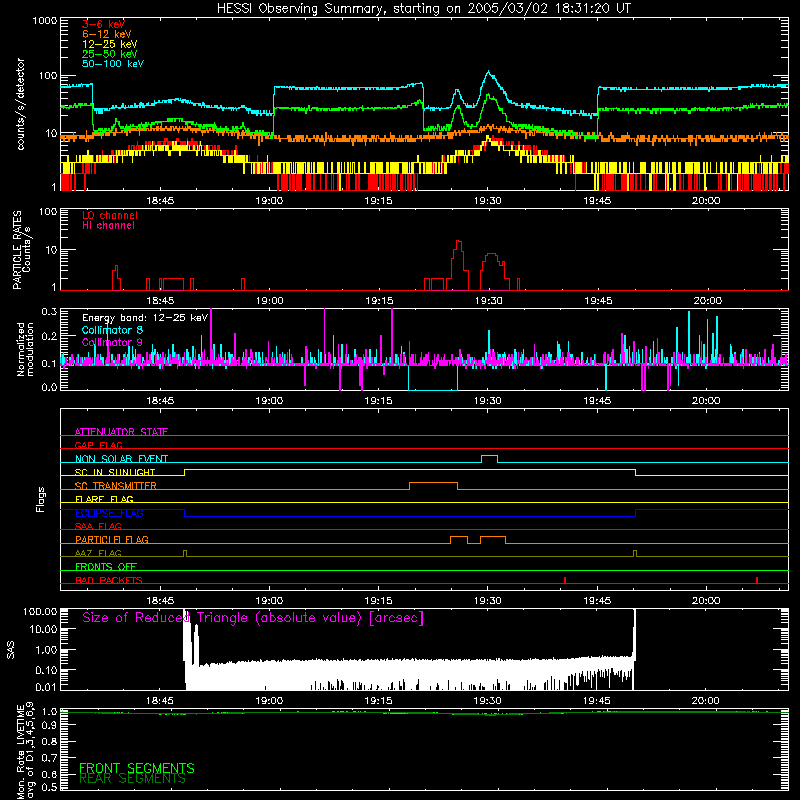Click the SAS axis label
The height and width of the screenshot is (800, 800).
[11, 650]
